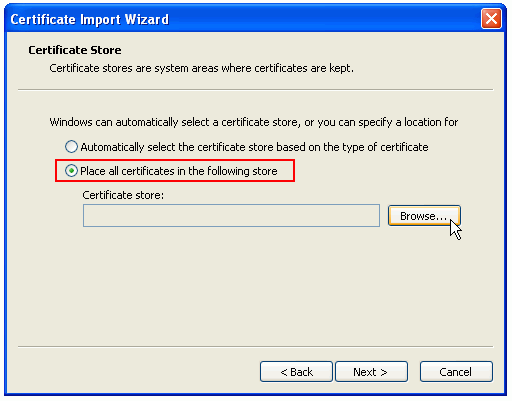512x401 pixels.
Task: Click the mouse pointer arrow beside the Browse button
Action: (455, 229)
